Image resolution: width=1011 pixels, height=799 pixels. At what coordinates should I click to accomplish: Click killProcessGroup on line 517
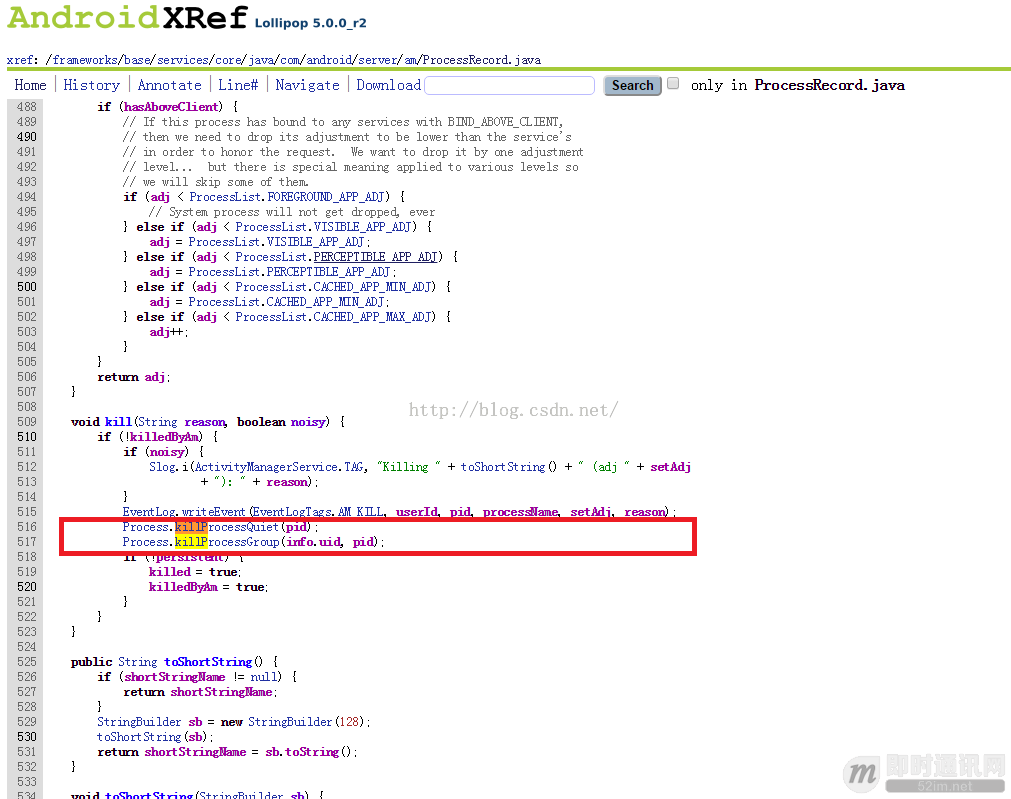point(227,542)
